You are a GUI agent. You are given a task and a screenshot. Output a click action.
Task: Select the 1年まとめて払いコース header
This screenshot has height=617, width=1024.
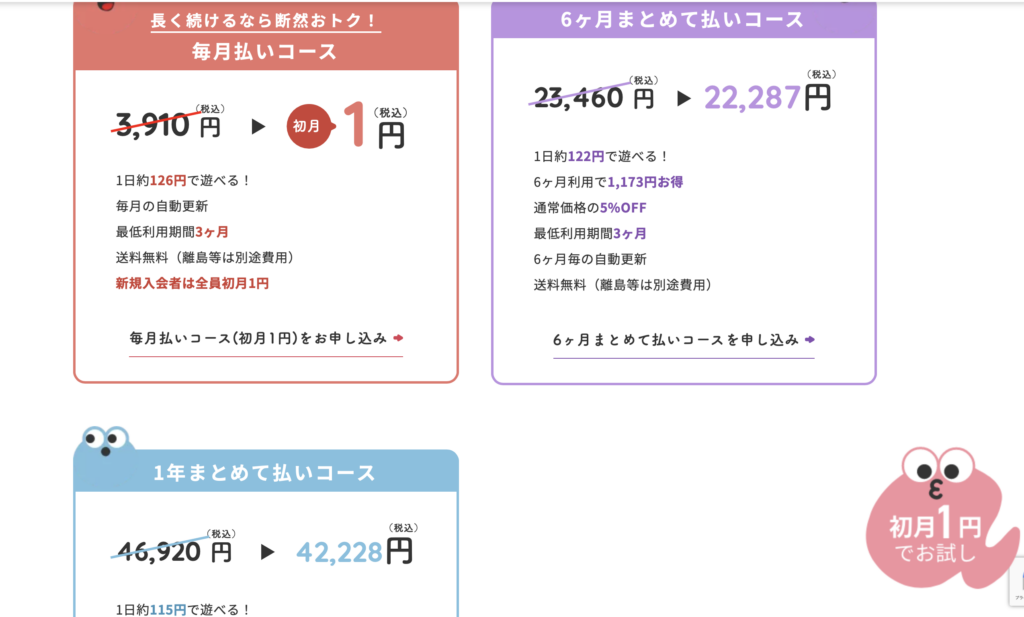pos(265,473)
